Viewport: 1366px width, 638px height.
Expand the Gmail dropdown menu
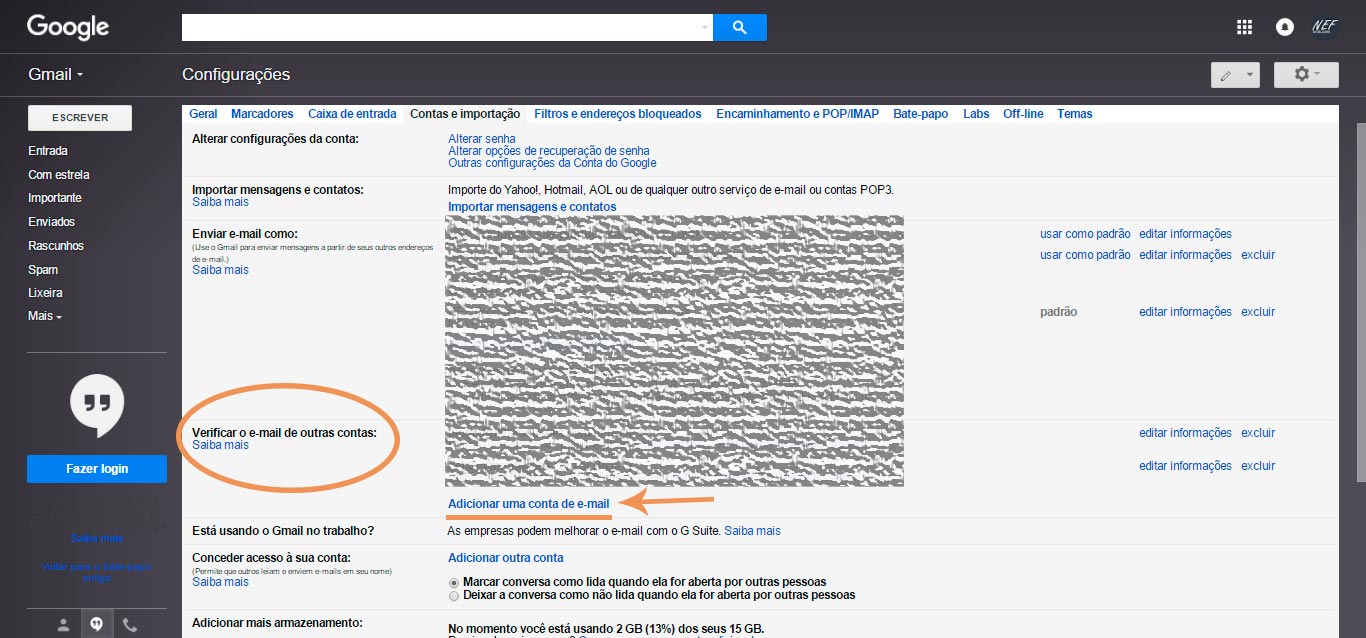(56, 74)
